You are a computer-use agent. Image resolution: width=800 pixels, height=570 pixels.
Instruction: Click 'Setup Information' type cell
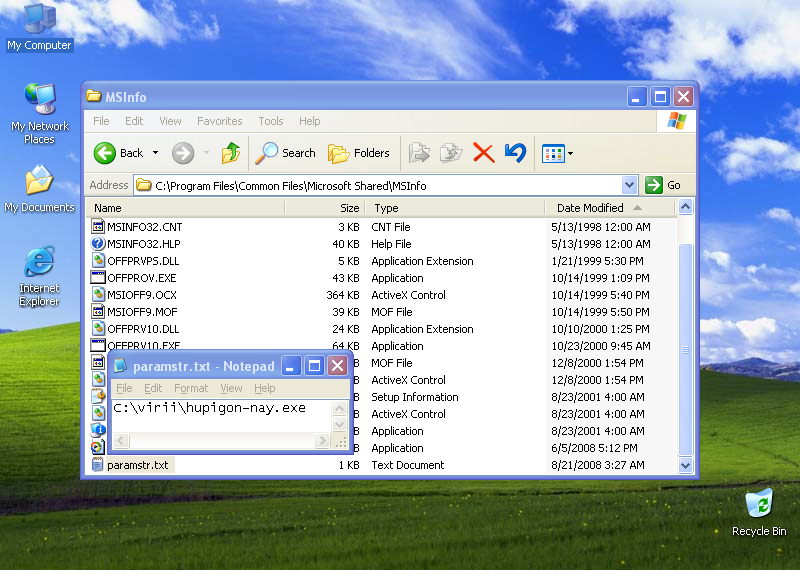click(415, 397)
